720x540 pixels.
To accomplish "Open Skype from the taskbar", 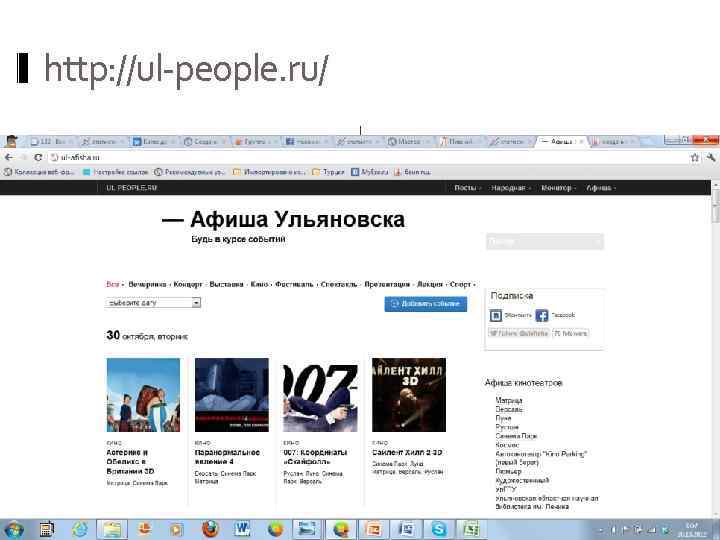I will pyautogui.click(x=439, y=529).
